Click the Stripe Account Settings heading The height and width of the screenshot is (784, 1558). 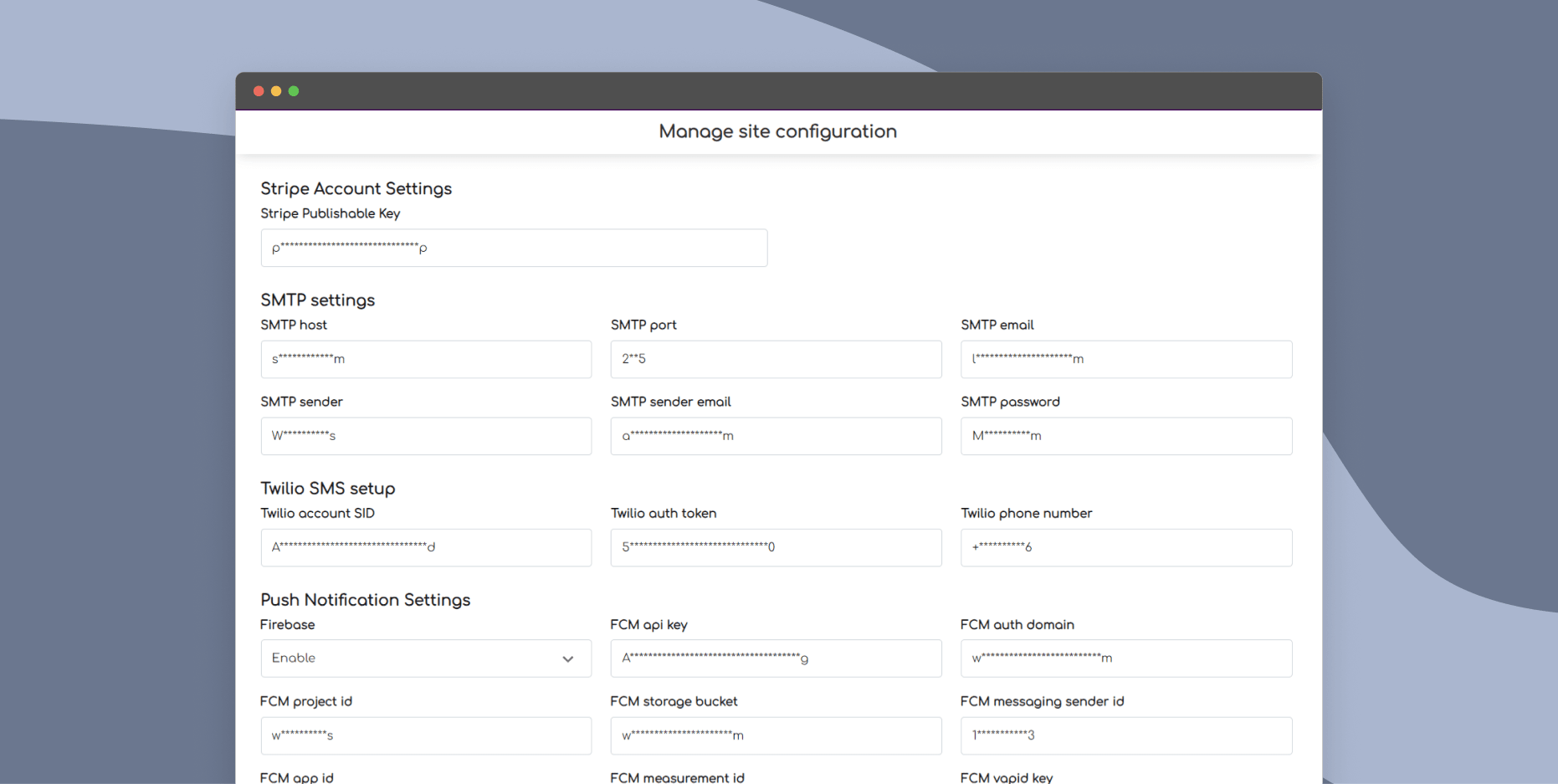tap(356, 188)
